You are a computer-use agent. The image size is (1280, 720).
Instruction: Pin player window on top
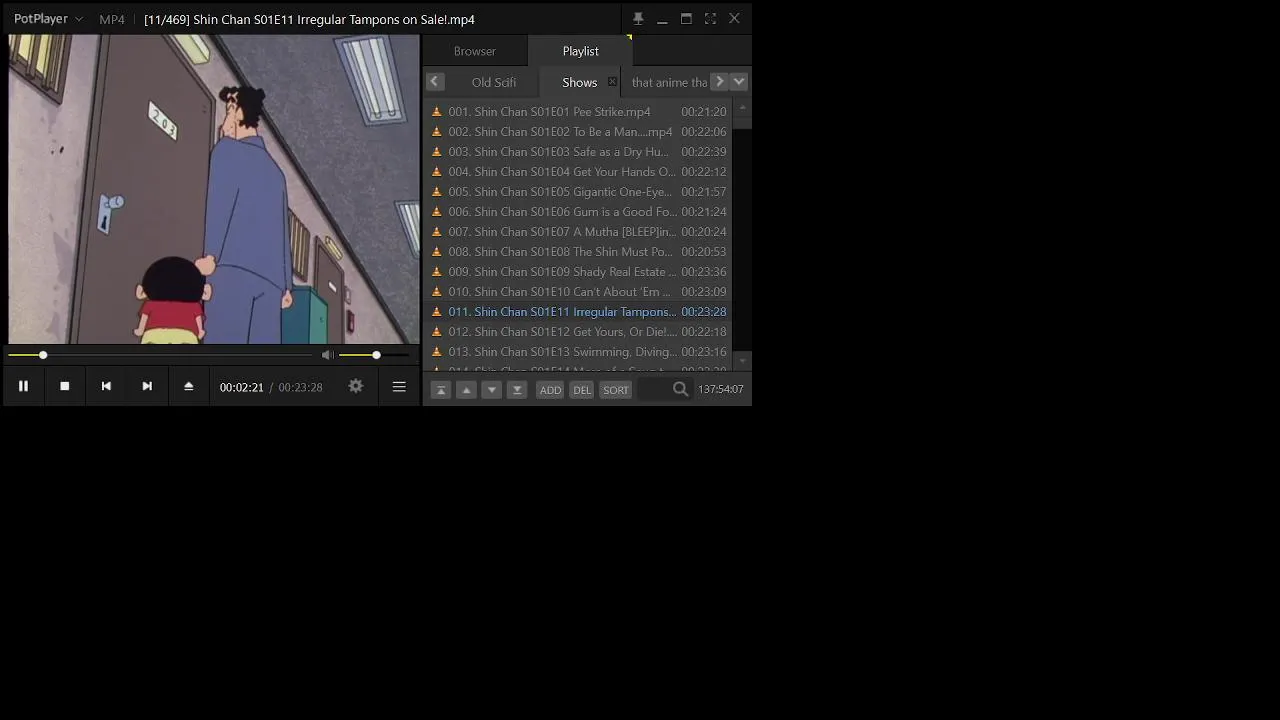click(638, 19)
